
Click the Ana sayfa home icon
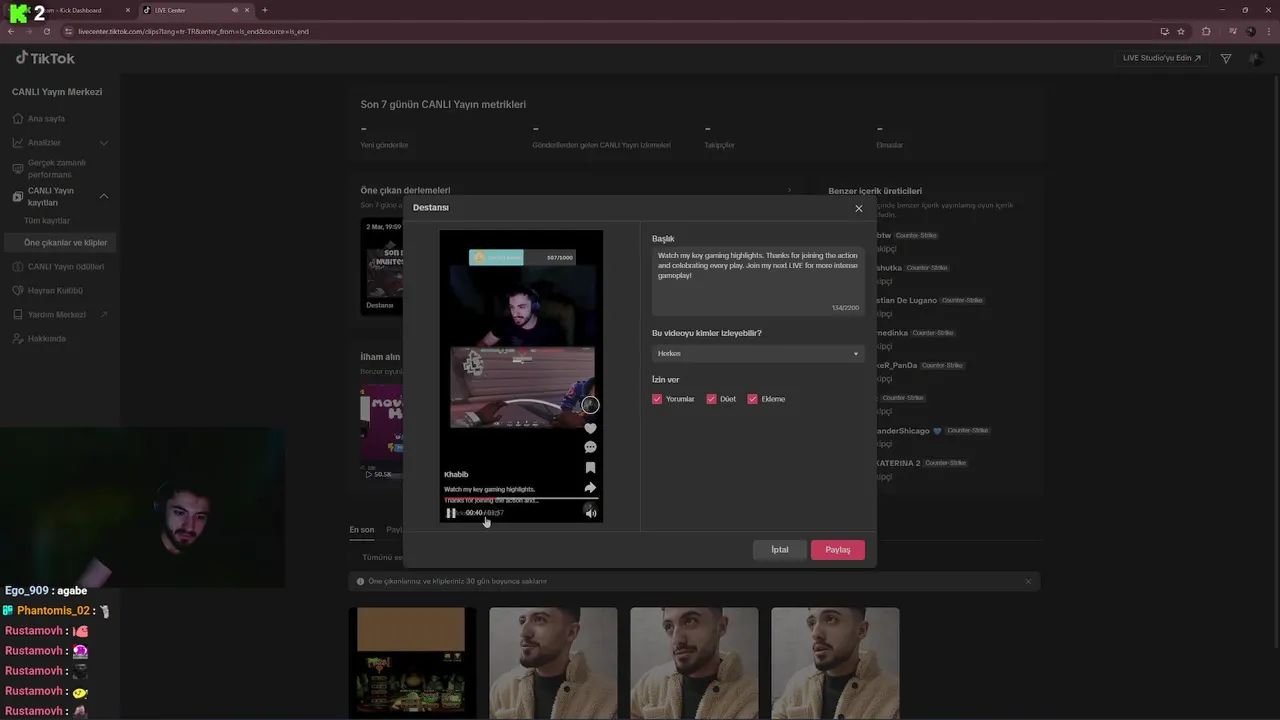pos(18,118)
